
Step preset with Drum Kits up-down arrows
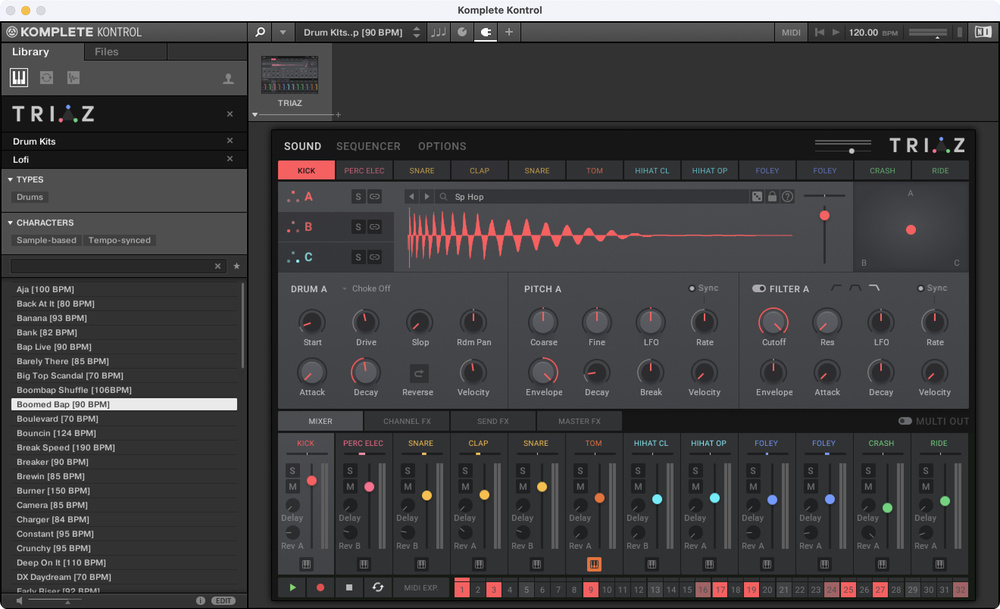(x=416, y=32)
